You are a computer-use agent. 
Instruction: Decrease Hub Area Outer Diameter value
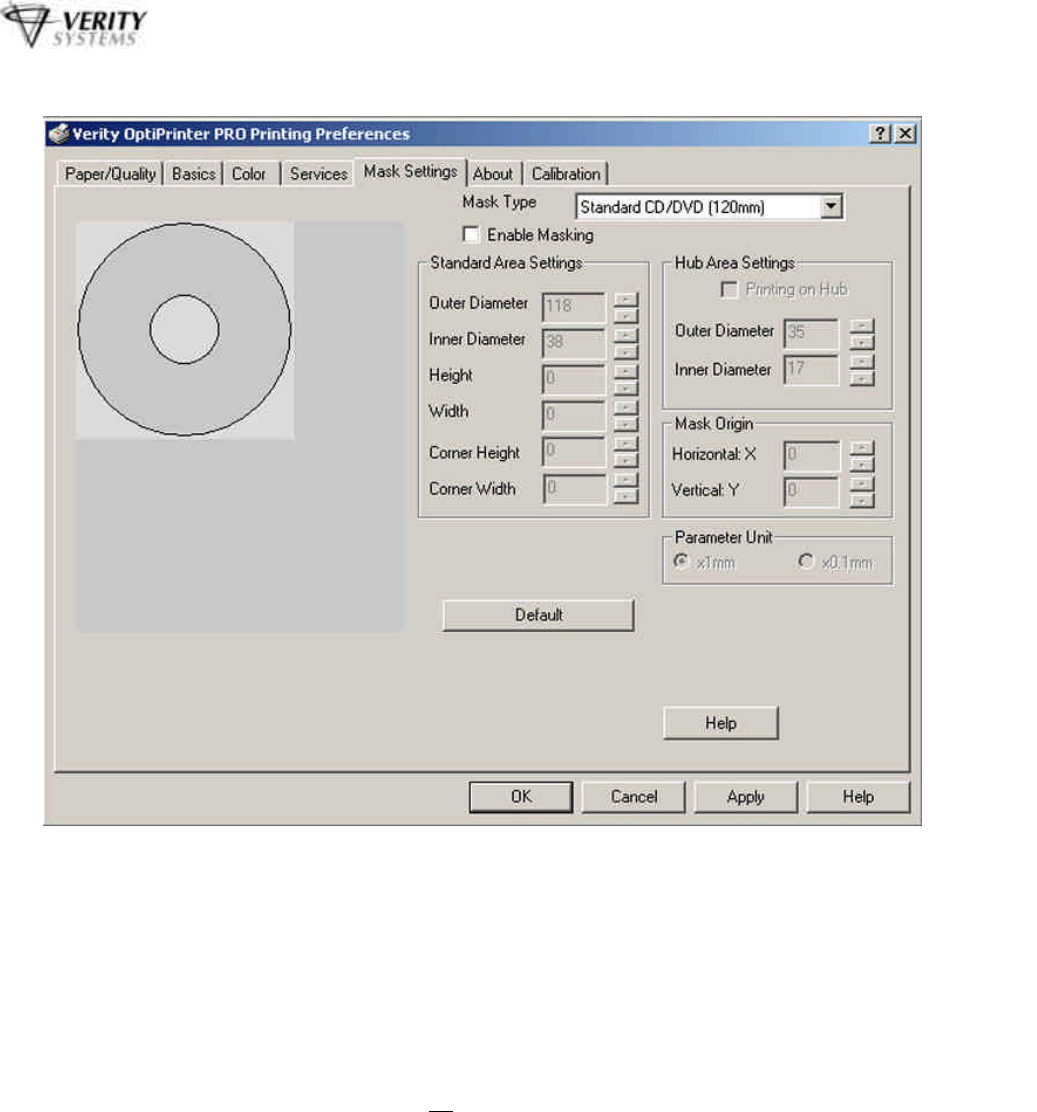point(862,342)
